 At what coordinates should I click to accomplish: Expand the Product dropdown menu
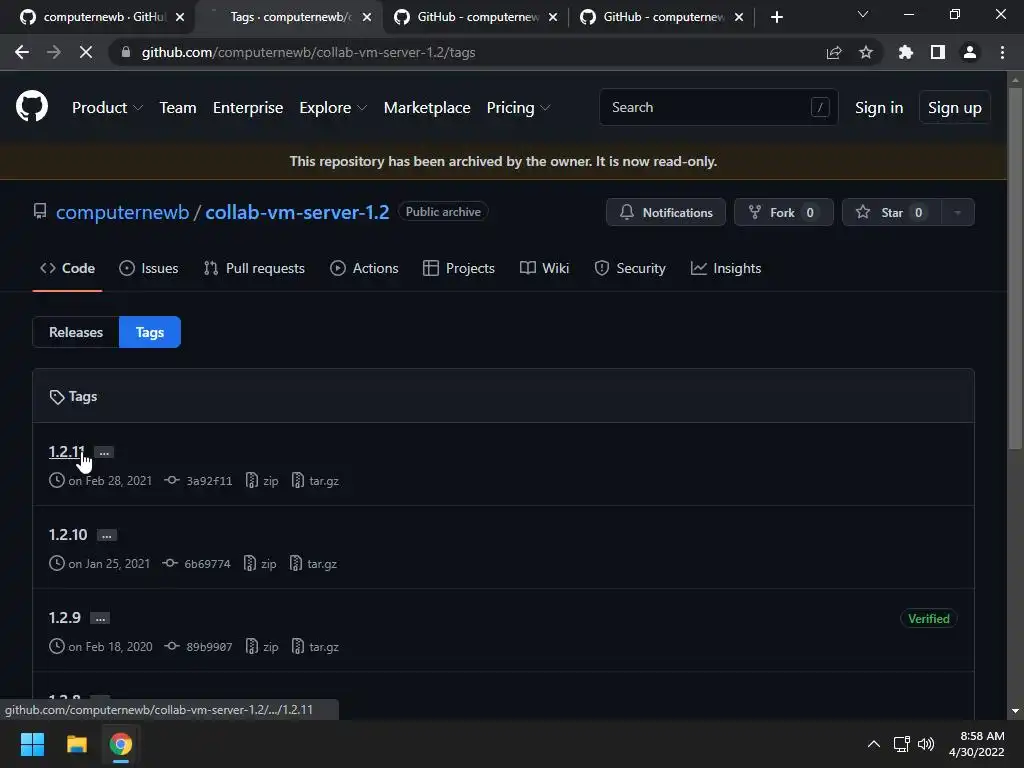107,107
